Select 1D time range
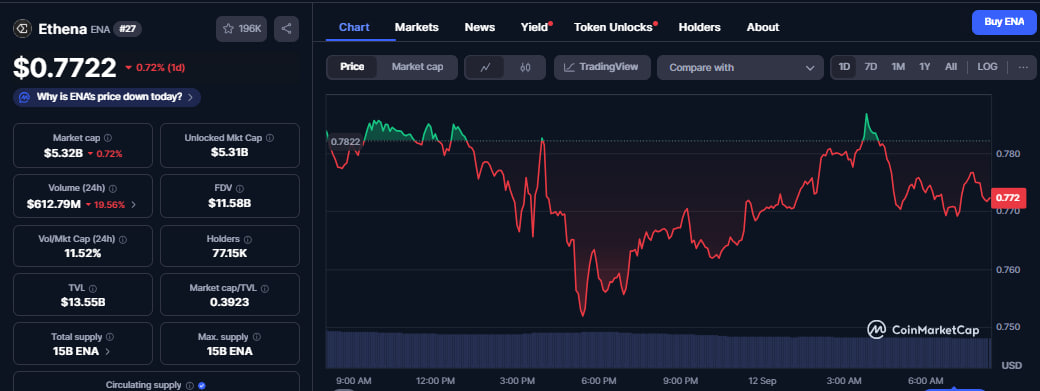 [844, 67]
